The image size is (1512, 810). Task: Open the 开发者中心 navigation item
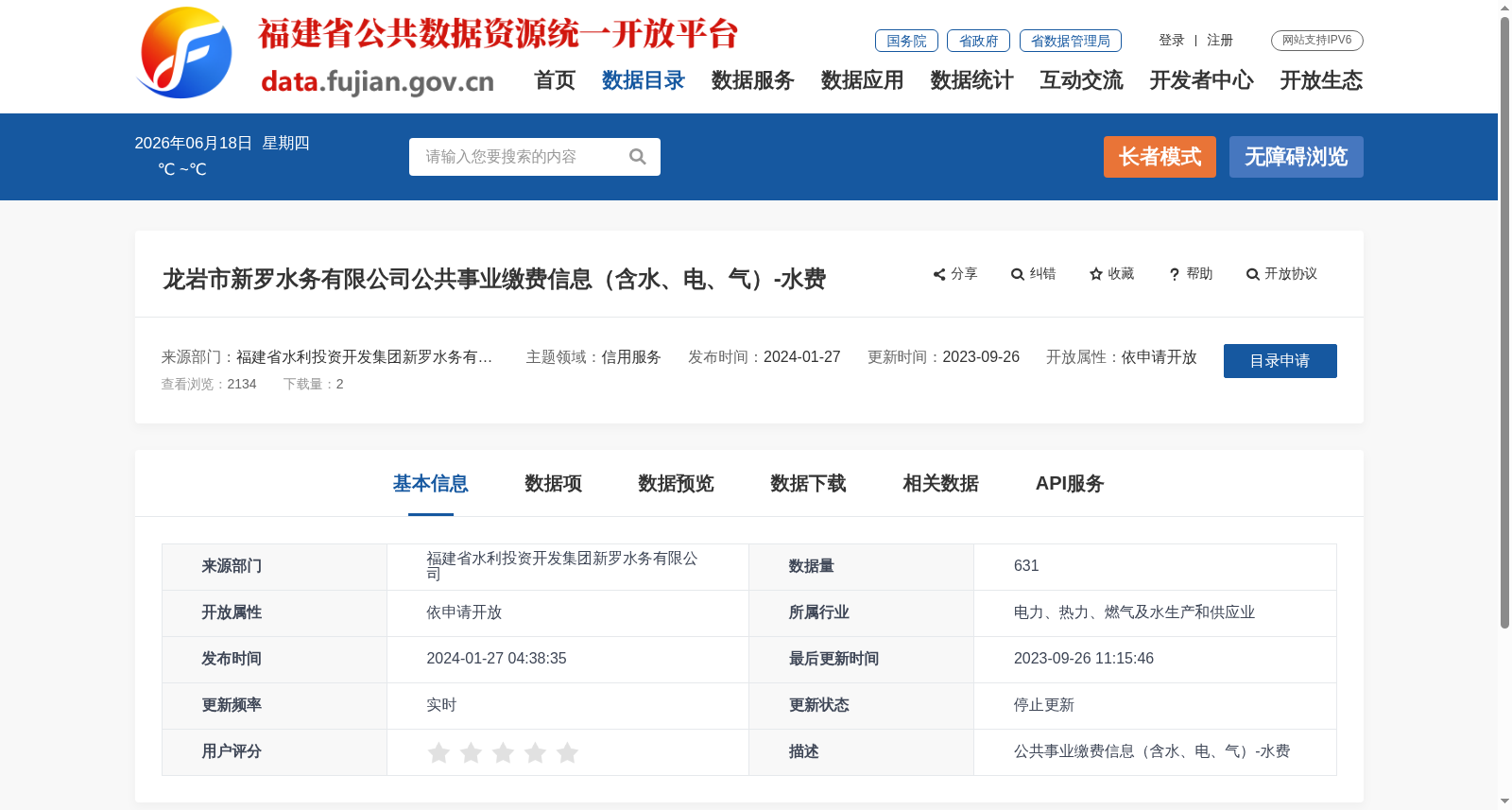[1202, 80]
